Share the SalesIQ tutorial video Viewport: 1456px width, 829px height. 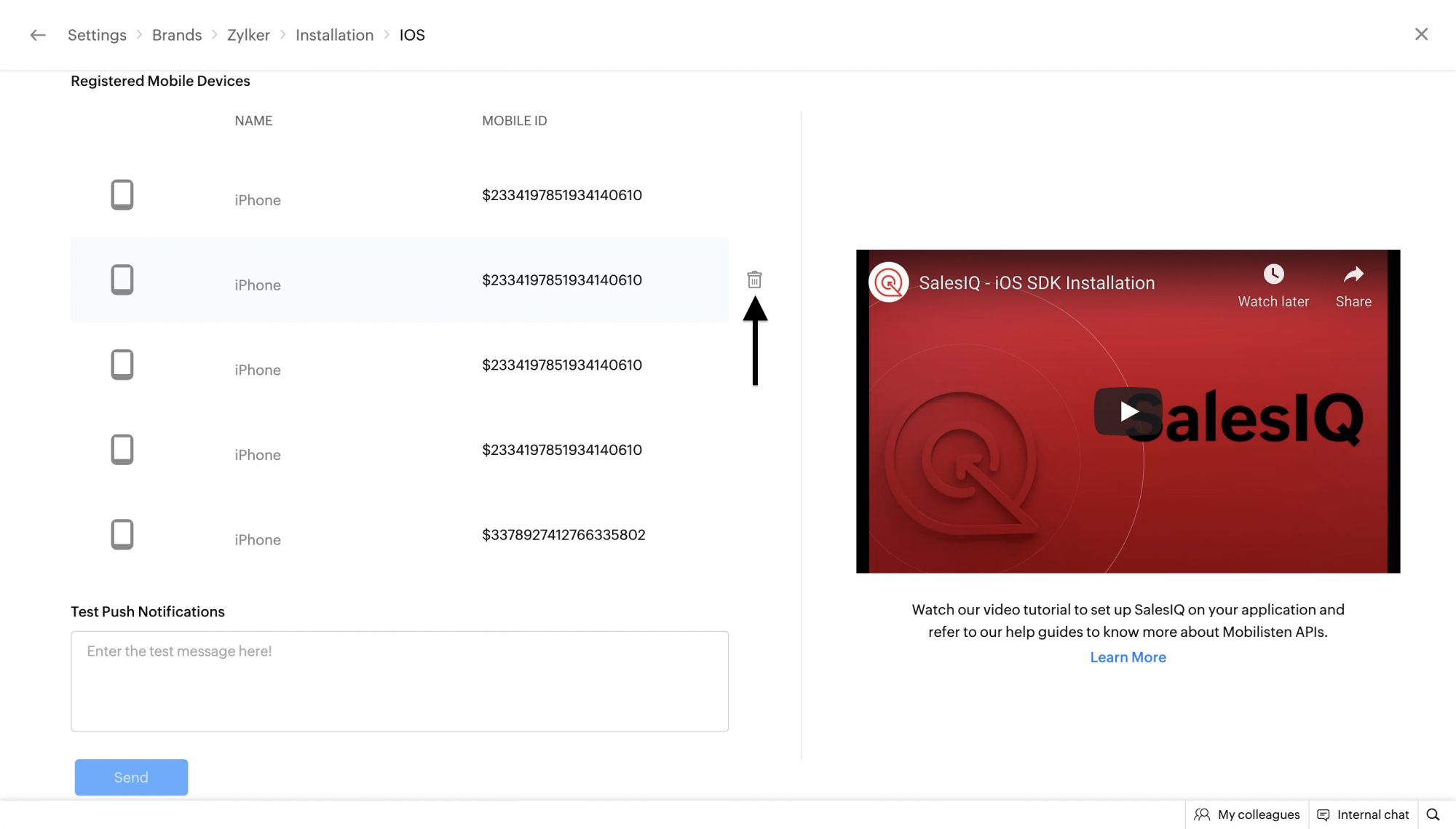(1353, 286)
